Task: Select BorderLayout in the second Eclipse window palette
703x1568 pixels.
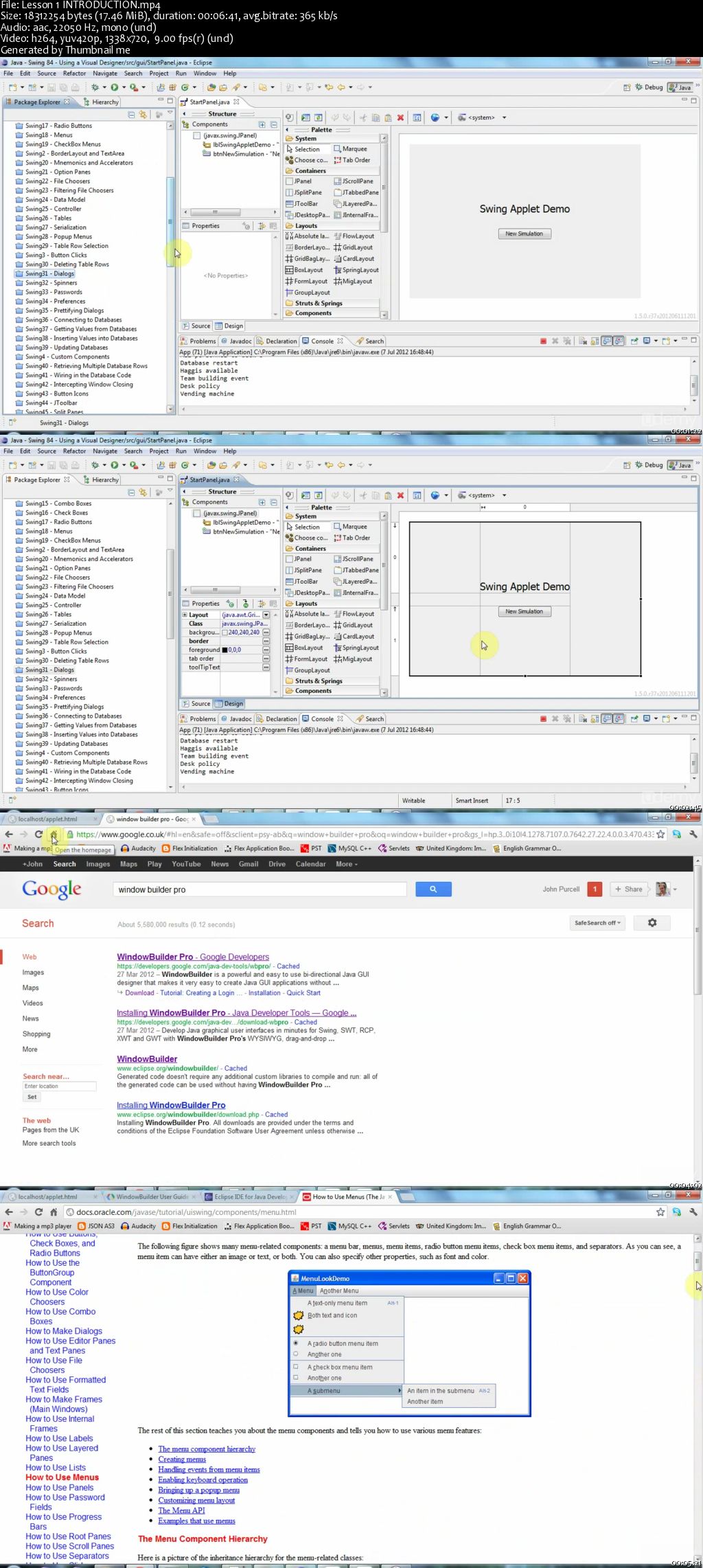Action: (308, 626)
